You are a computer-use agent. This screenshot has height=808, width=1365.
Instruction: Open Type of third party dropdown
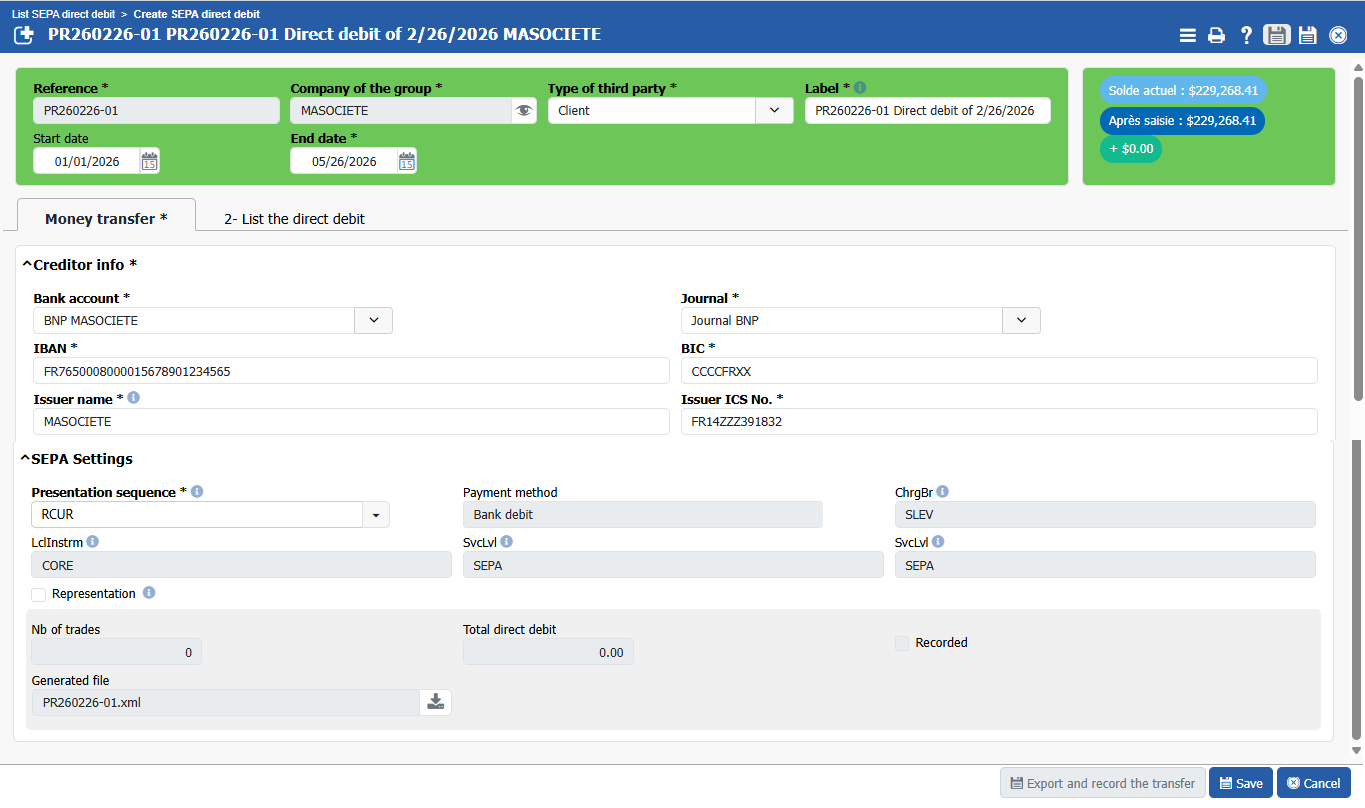(x=774, y=111)
